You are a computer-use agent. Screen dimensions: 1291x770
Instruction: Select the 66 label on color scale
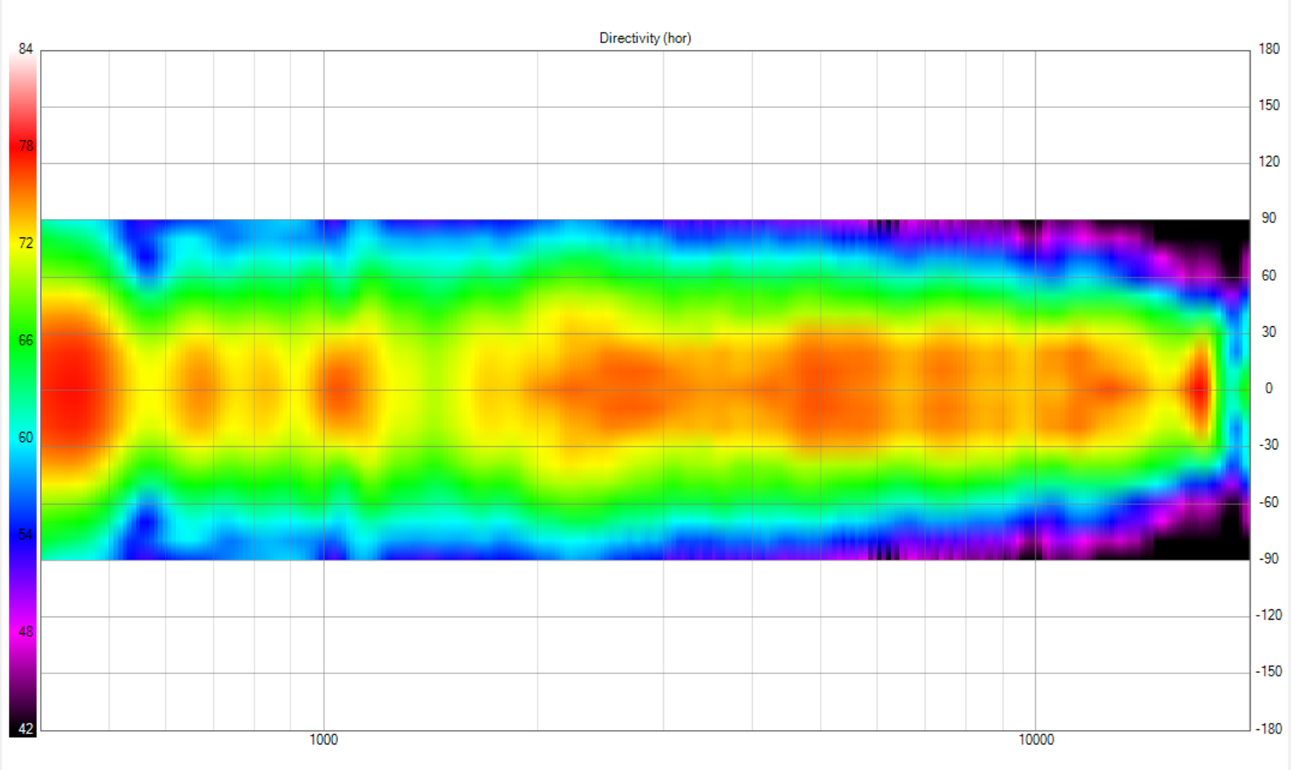click(x=27, y=340)
